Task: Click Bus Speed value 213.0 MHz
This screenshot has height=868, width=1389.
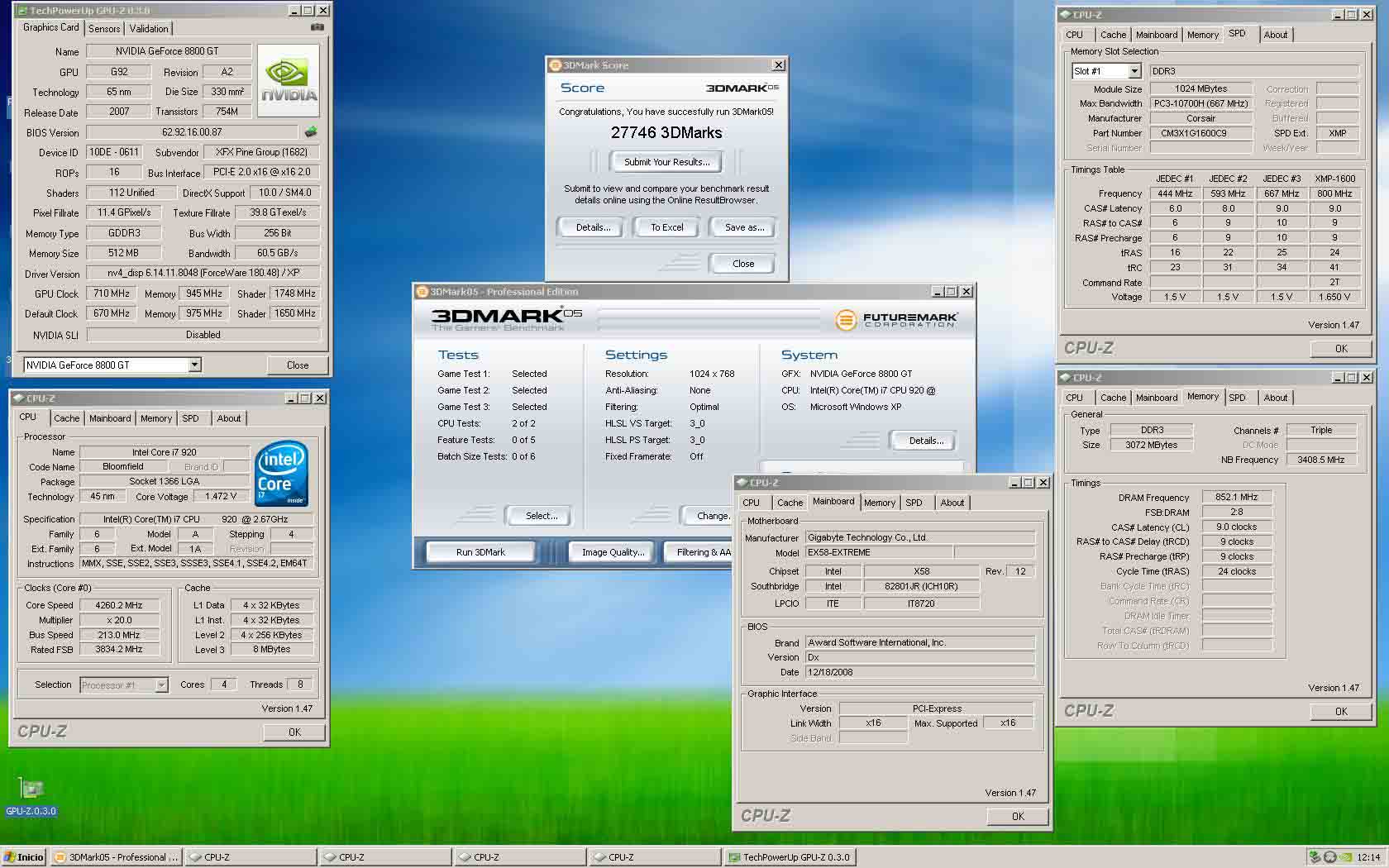Action: pyautogui.click(x=119, y=635)
